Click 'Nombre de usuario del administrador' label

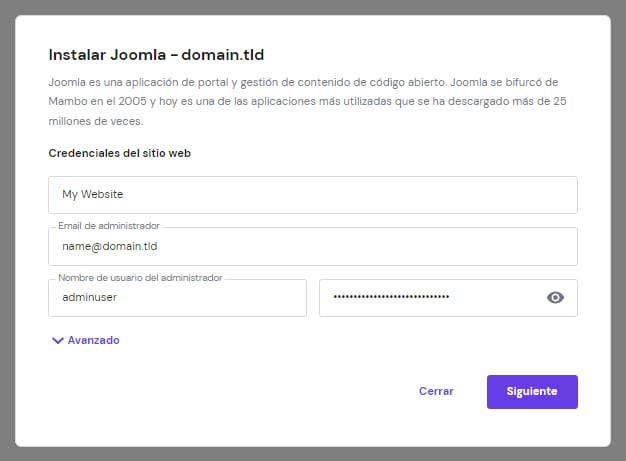point(140,277)
